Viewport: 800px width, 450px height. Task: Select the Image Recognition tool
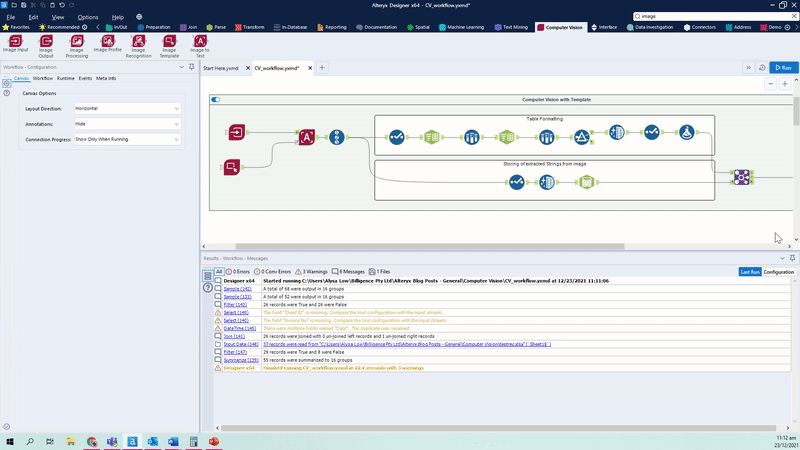138,46
